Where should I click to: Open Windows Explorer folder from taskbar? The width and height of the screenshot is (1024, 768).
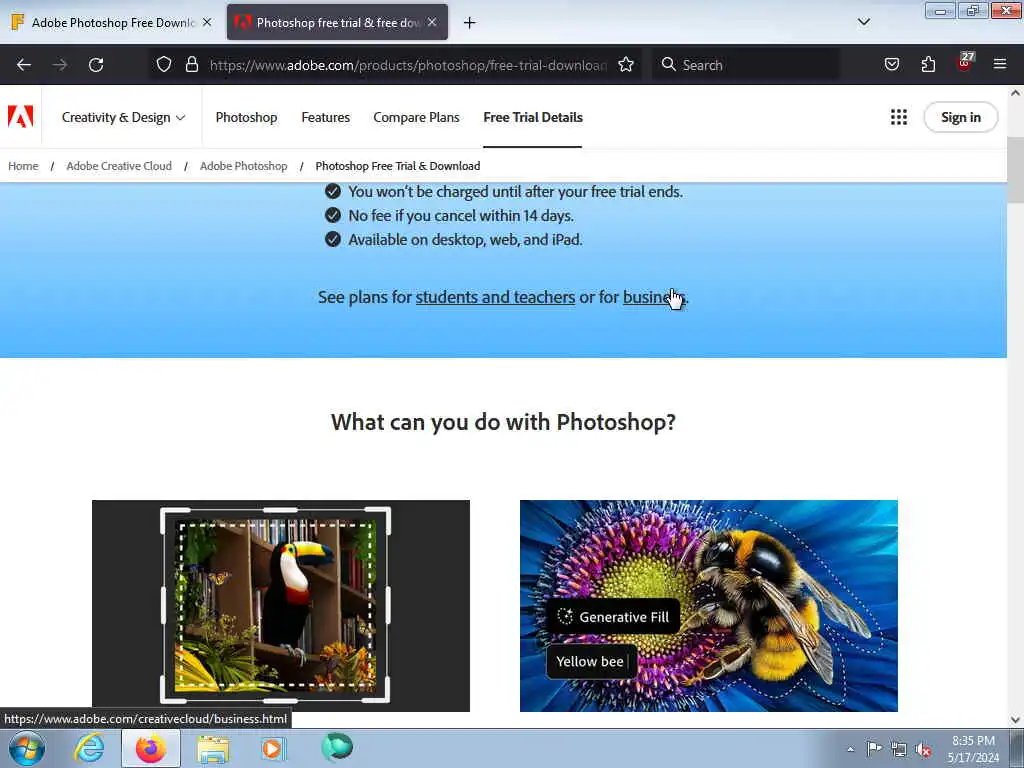213,748
